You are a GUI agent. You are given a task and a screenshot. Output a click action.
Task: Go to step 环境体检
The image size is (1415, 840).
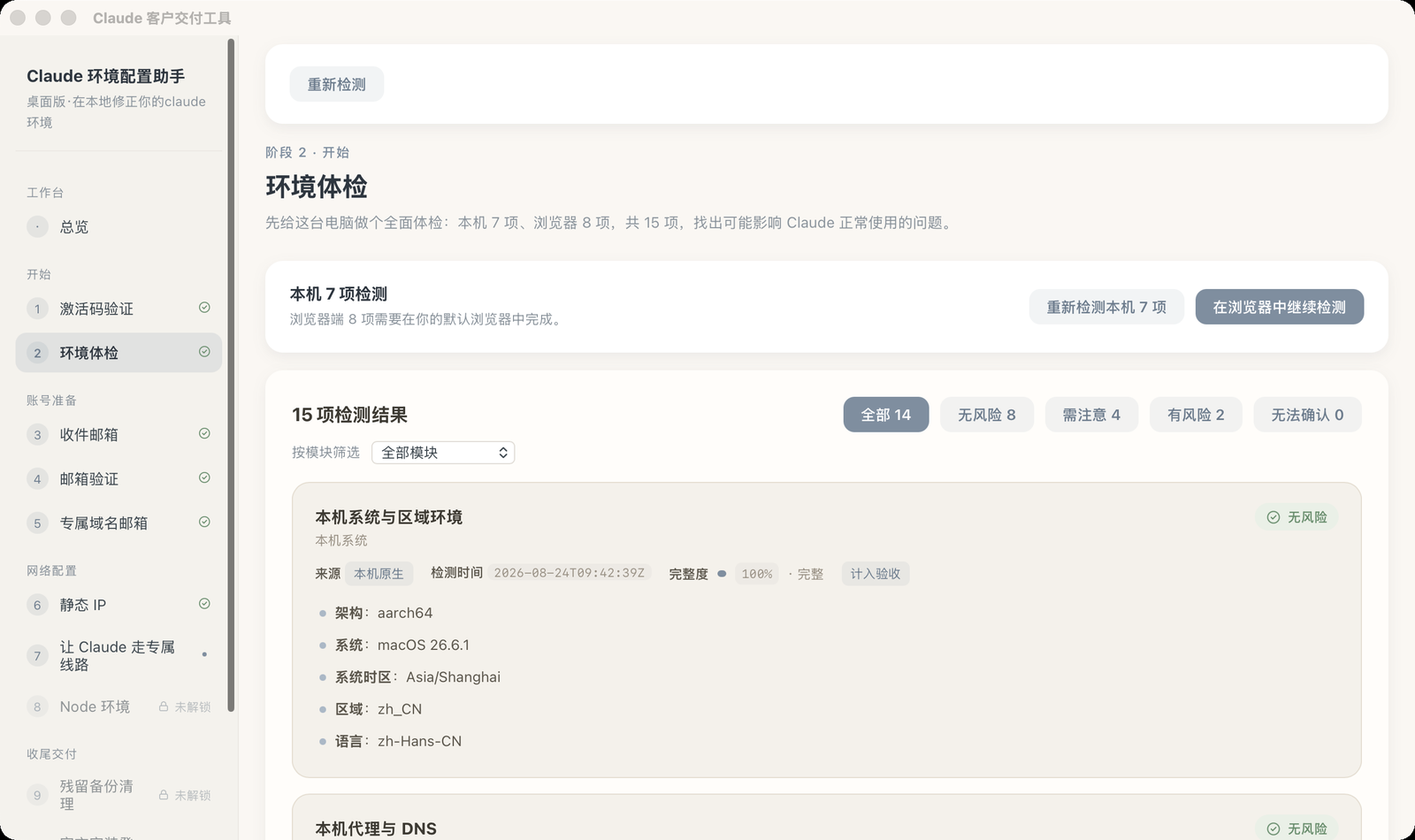pyautogui.click(x=119, y=353)
